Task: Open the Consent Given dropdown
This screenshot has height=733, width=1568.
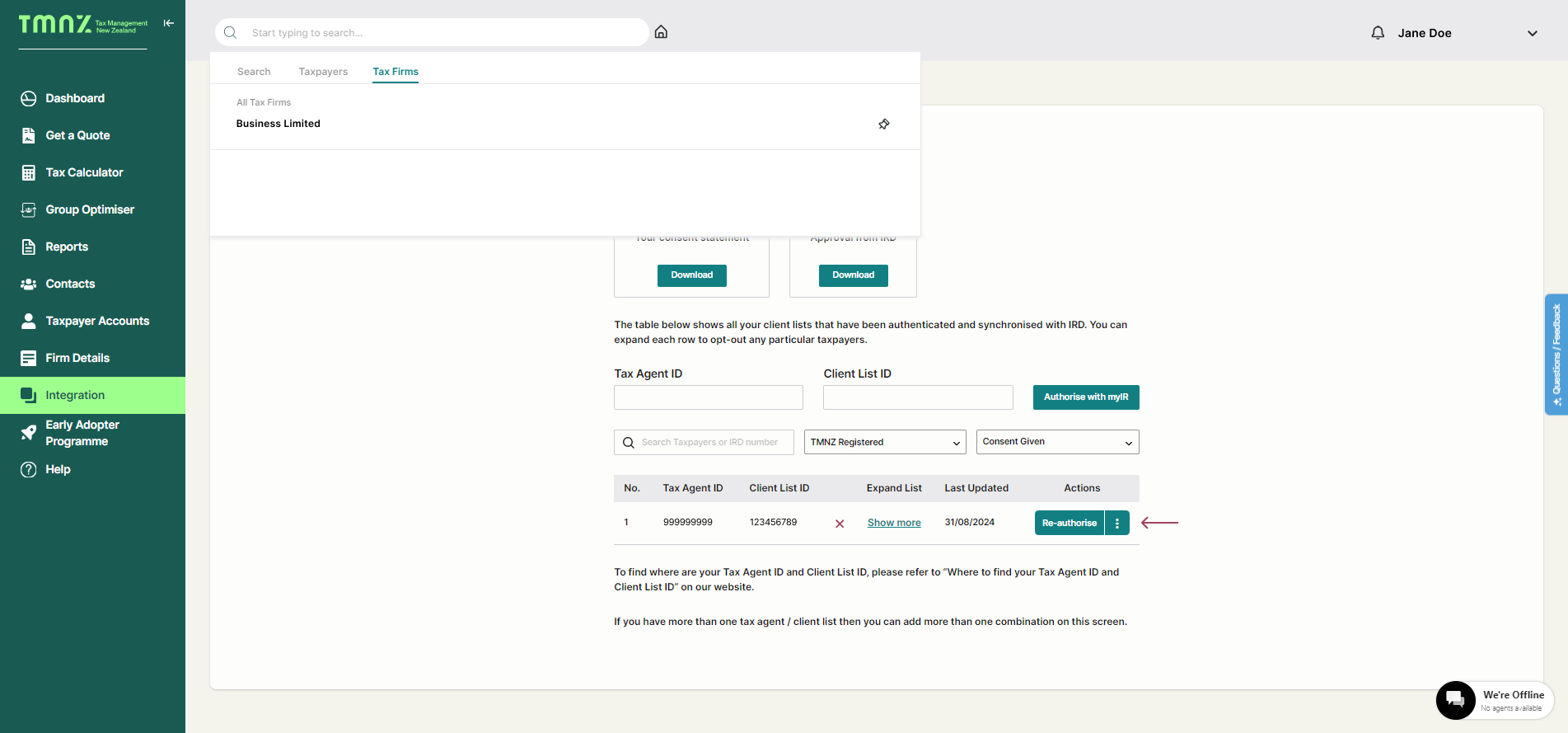Action: click(1057, 442)
